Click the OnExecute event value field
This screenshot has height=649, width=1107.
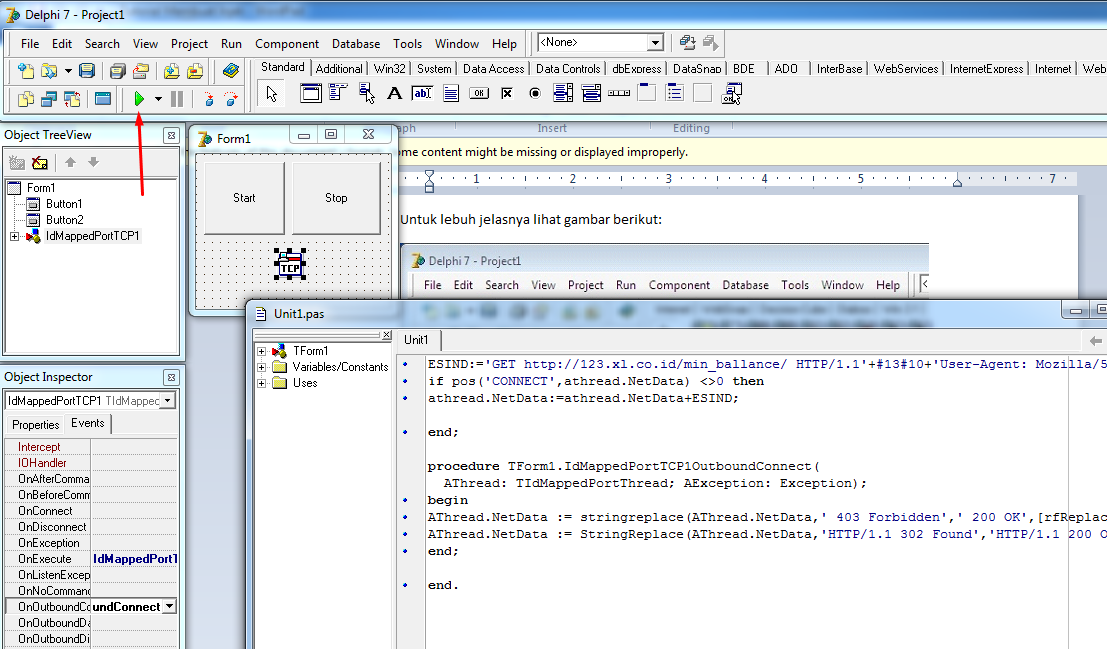point(134,559)
